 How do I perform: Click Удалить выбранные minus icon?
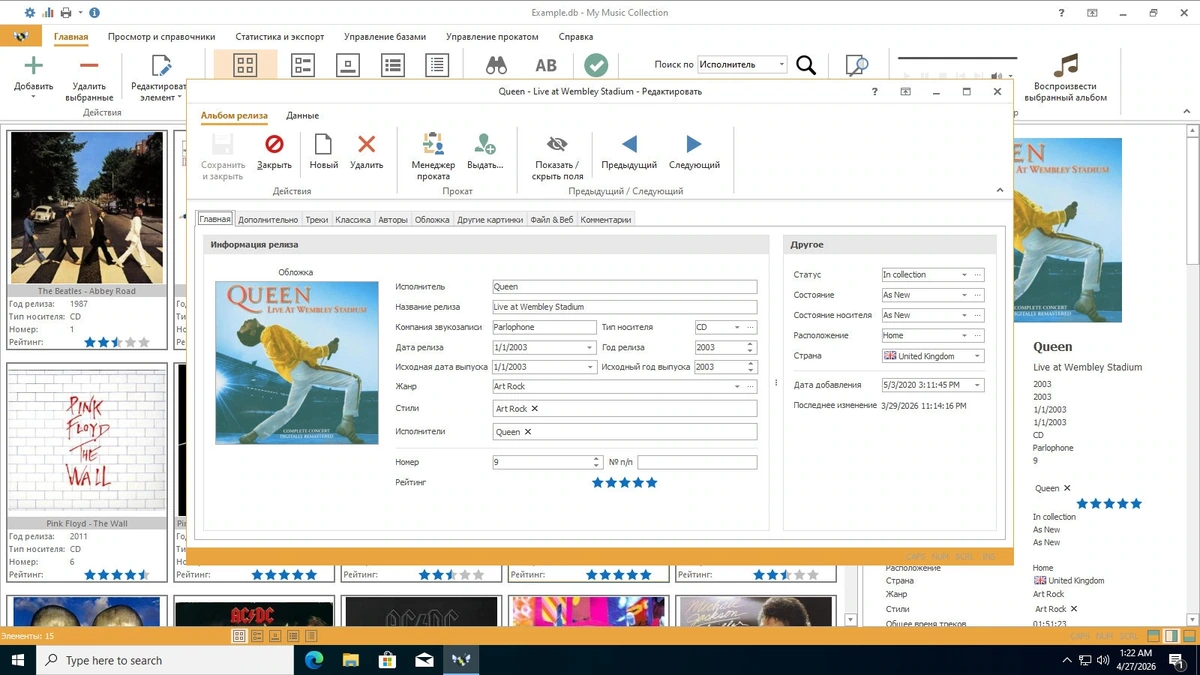tap(89, 66)
